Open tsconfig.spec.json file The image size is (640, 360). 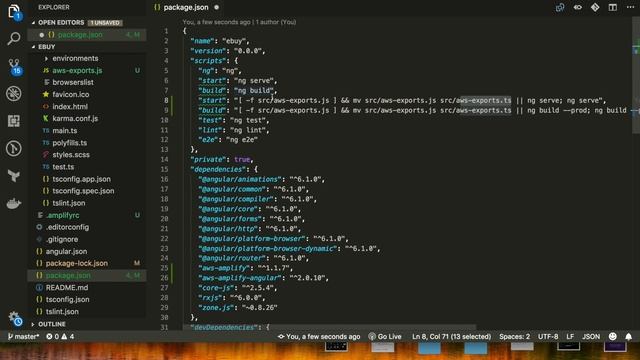tap(83, 191)
